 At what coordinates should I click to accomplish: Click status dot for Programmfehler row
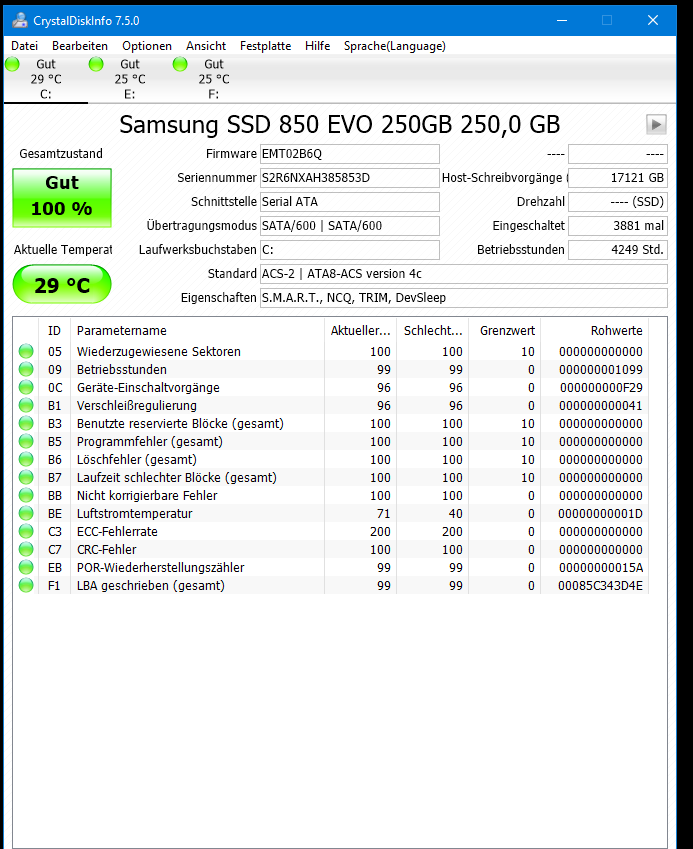26,441
